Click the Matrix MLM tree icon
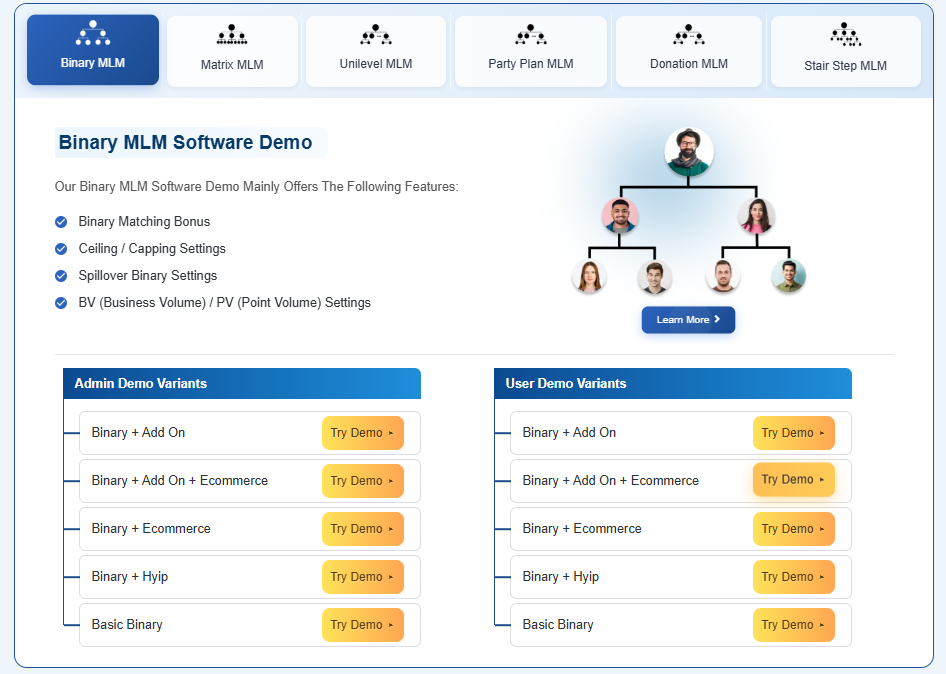This screenshot has width=946, height=674. [232, 36]
